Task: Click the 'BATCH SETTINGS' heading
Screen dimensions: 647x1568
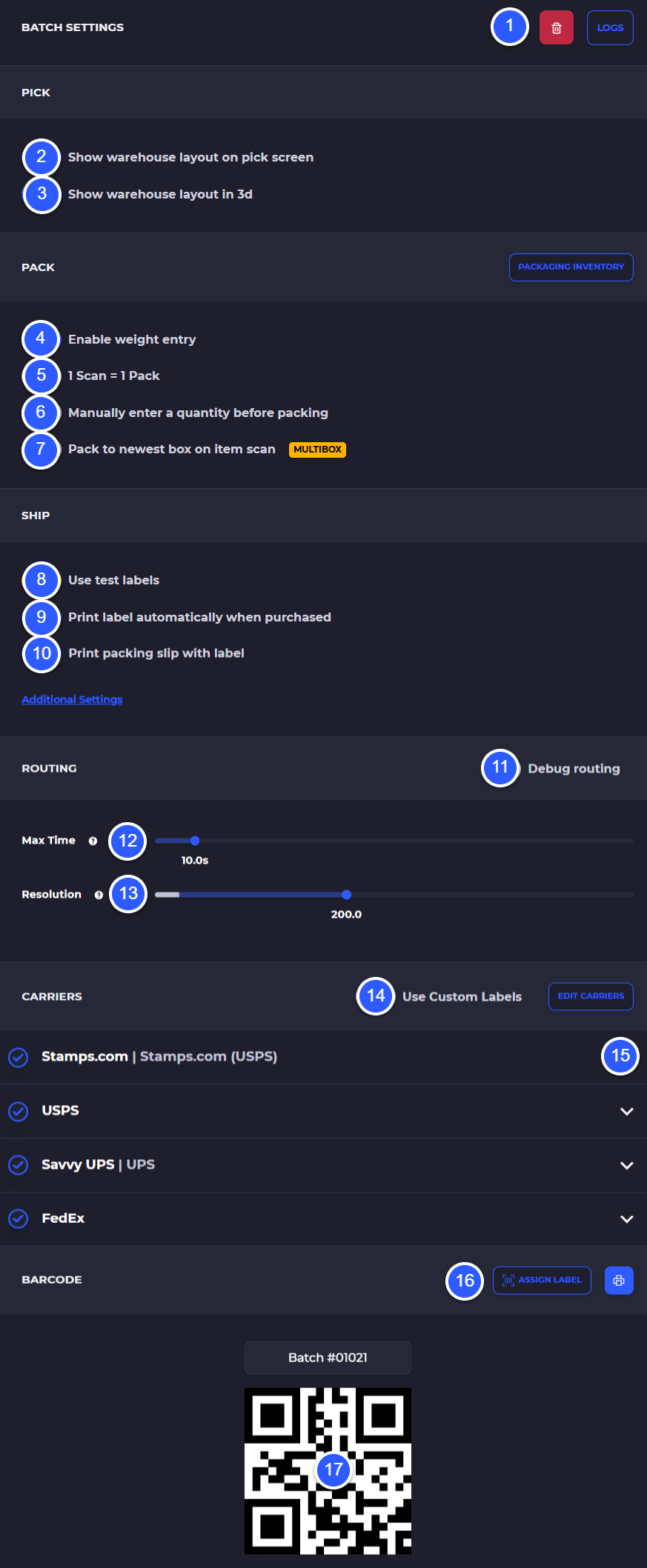Action: click(x=73, y=27)
